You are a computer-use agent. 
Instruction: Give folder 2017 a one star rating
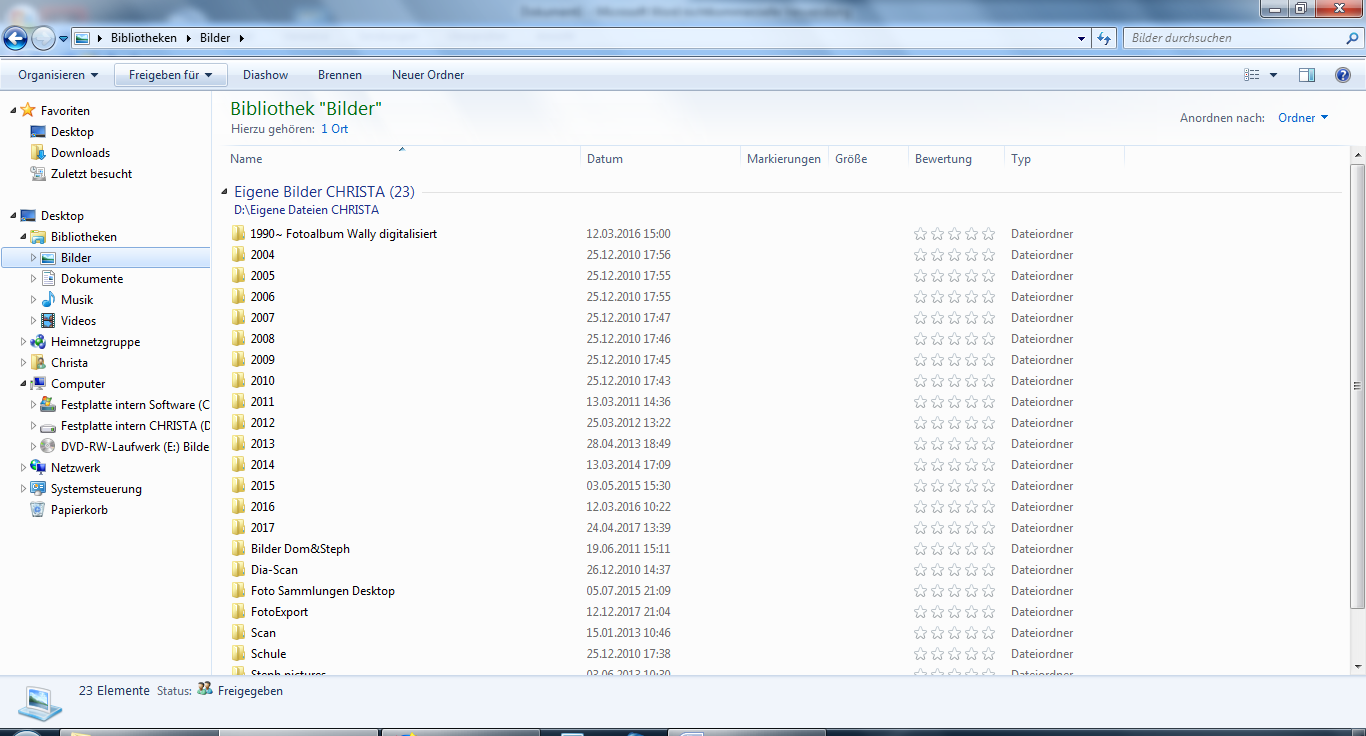921,528
